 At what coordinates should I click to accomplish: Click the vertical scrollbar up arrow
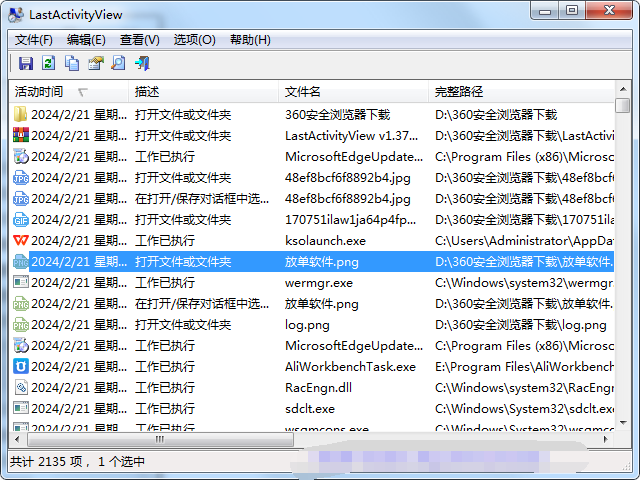point(623,89)
